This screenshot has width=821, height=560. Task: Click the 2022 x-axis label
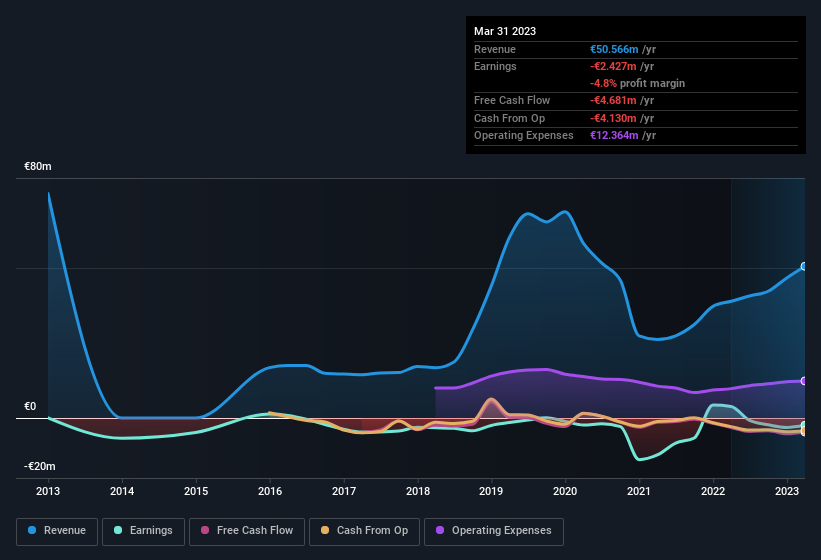(713, 491)
